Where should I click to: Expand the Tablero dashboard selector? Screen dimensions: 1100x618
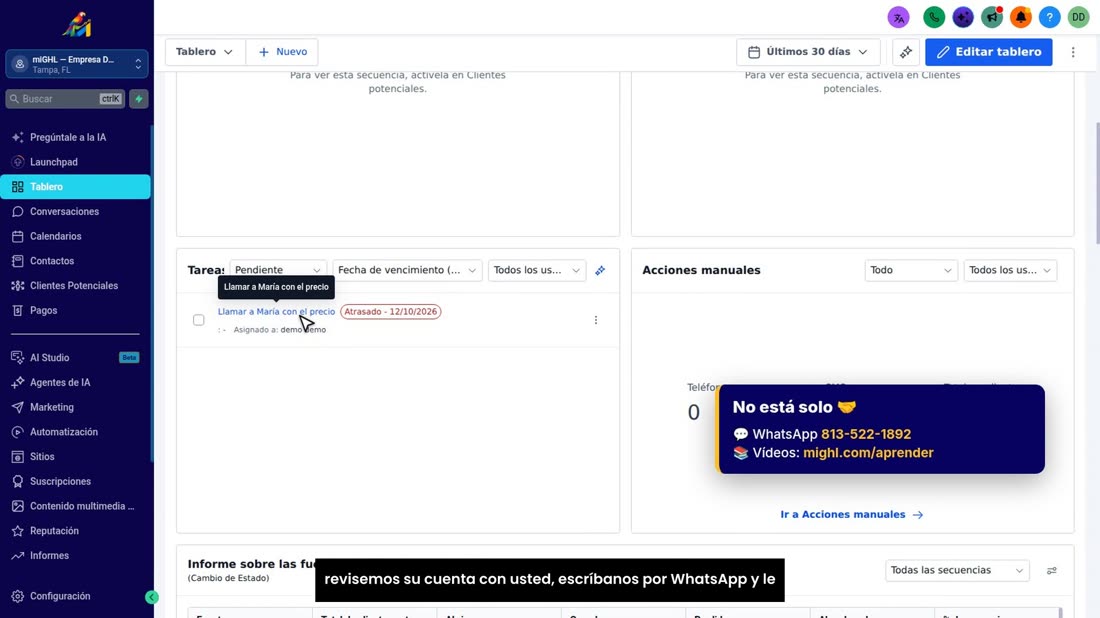[205, 52]
